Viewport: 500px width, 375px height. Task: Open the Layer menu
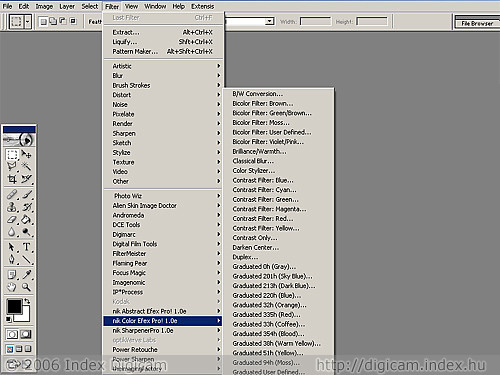click(x=67, y=7)
